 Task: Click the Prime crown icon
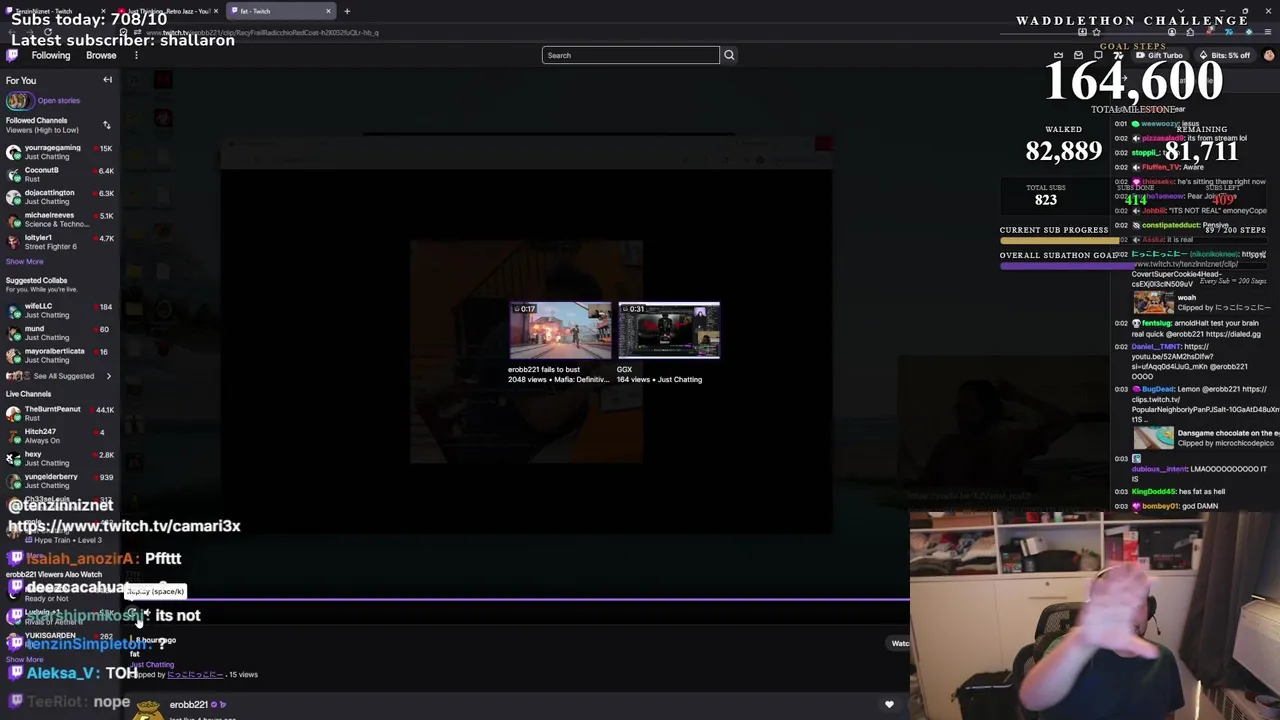click(1059, 55)
